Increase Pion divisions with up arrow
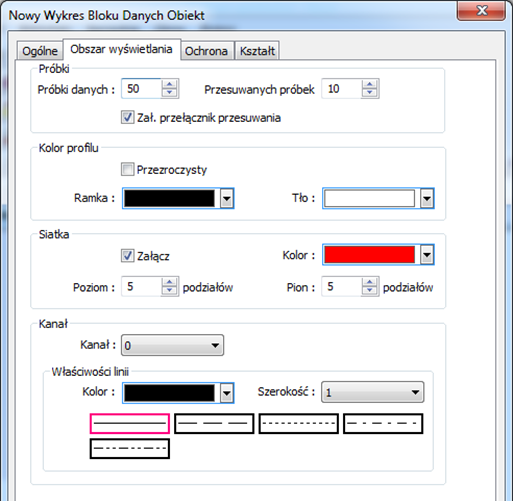The width and height of the screenshot is (513, 501). click(x=370, y=282)
